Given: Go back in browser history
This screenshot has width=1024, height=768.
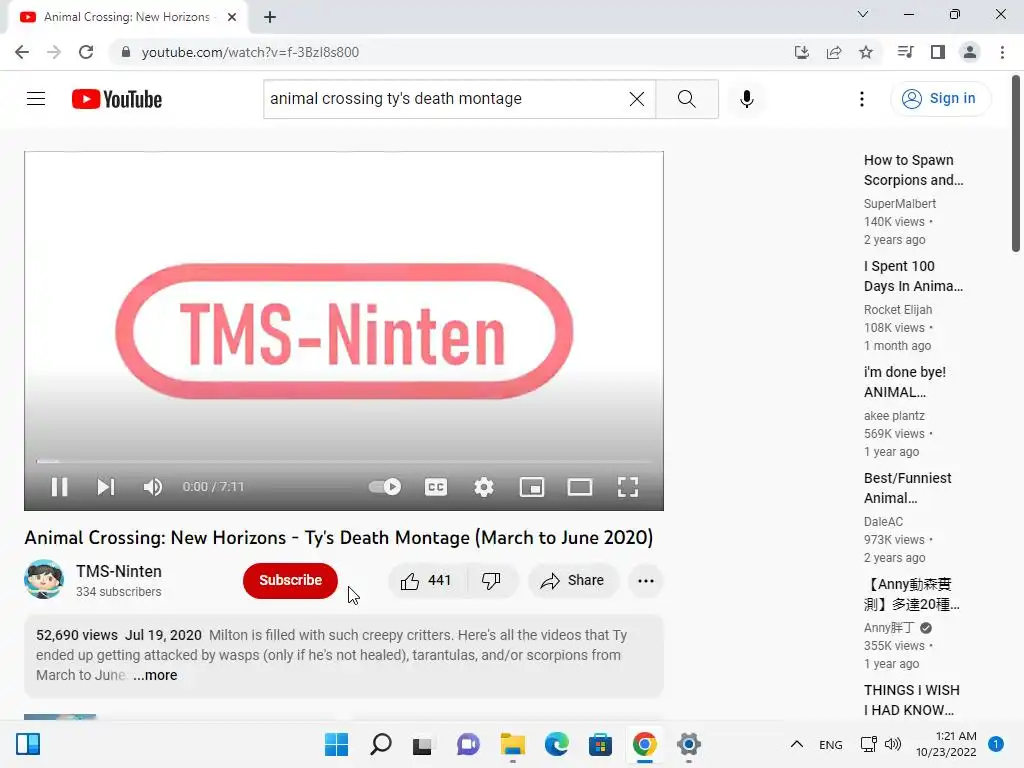Looking at the screenshot, I should (x=22, y=52).
